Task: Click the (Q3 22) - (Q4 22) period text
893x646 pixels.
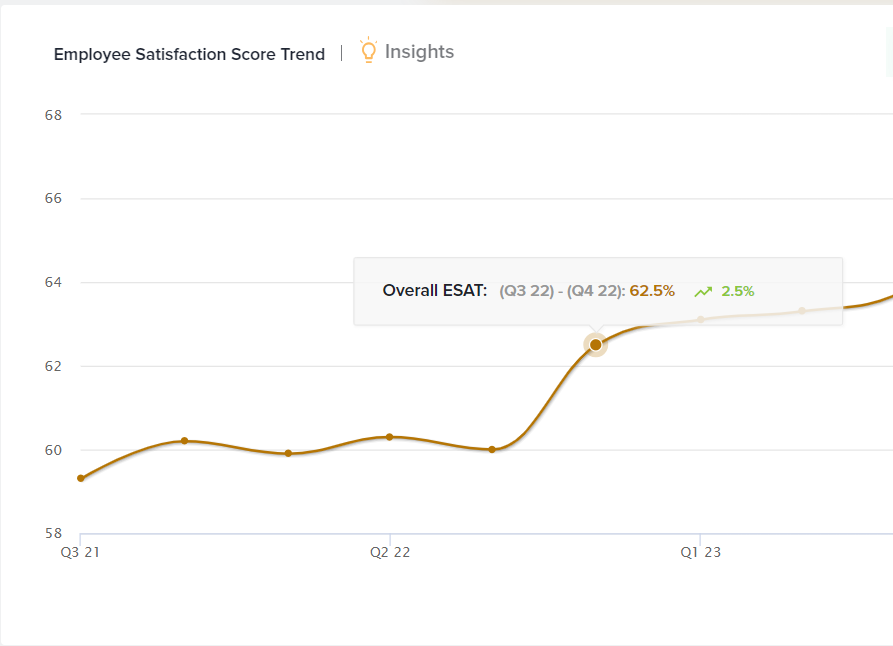Action: (x=562, y=291)
